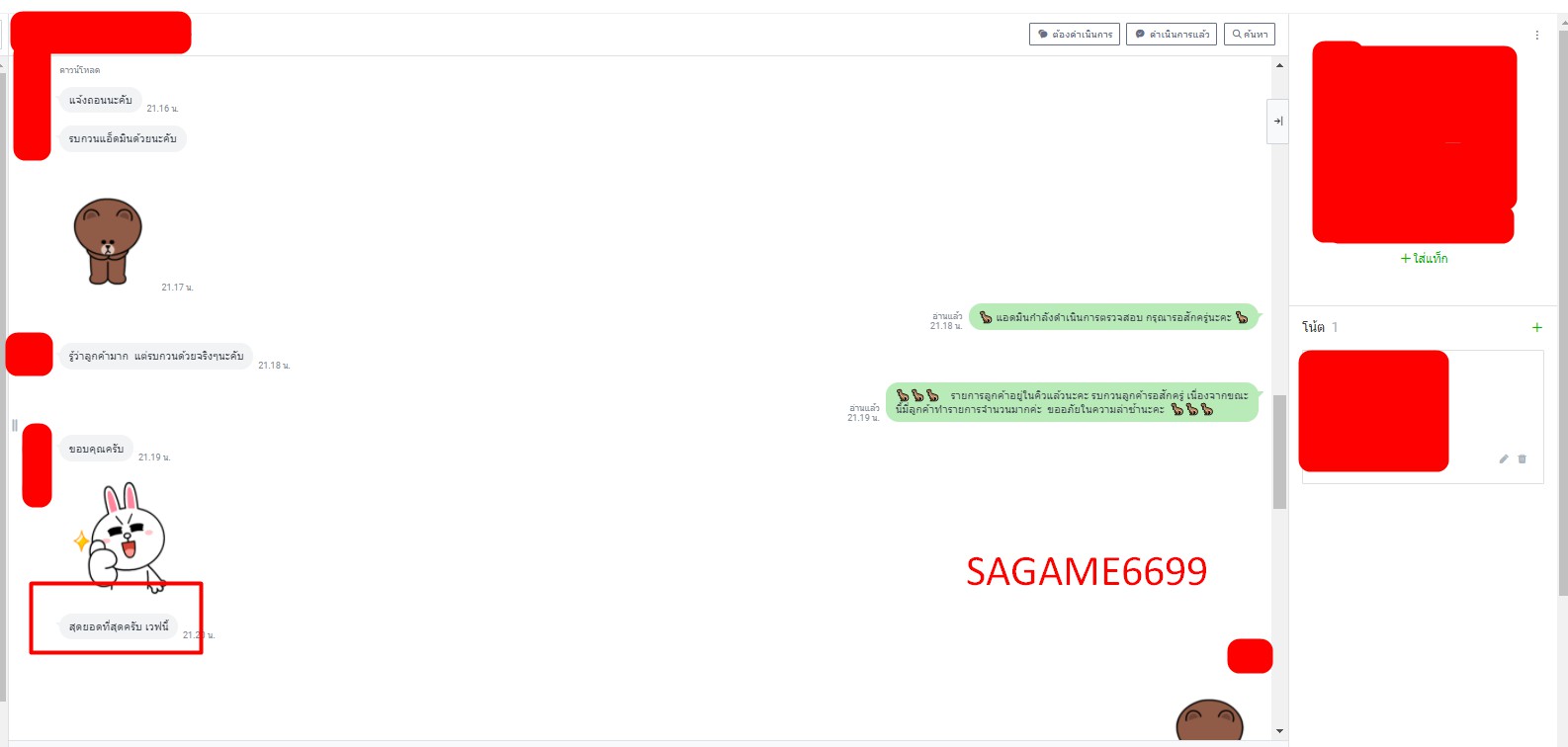Click the ใส่แท็ก add tag link
Screen dimensions: 1568x747
coord(1424,259)
